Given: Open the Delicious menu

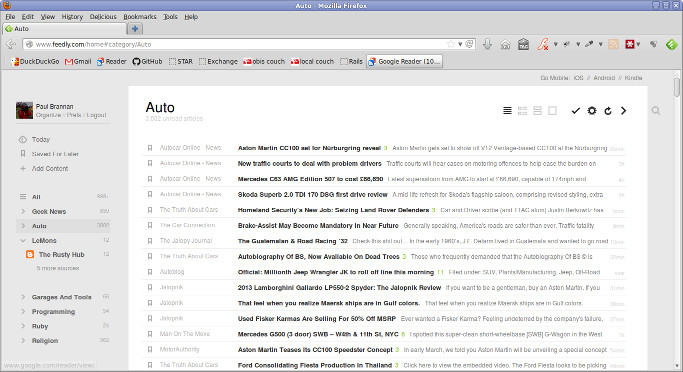Looking at the screenshot, I should (103, 17).
